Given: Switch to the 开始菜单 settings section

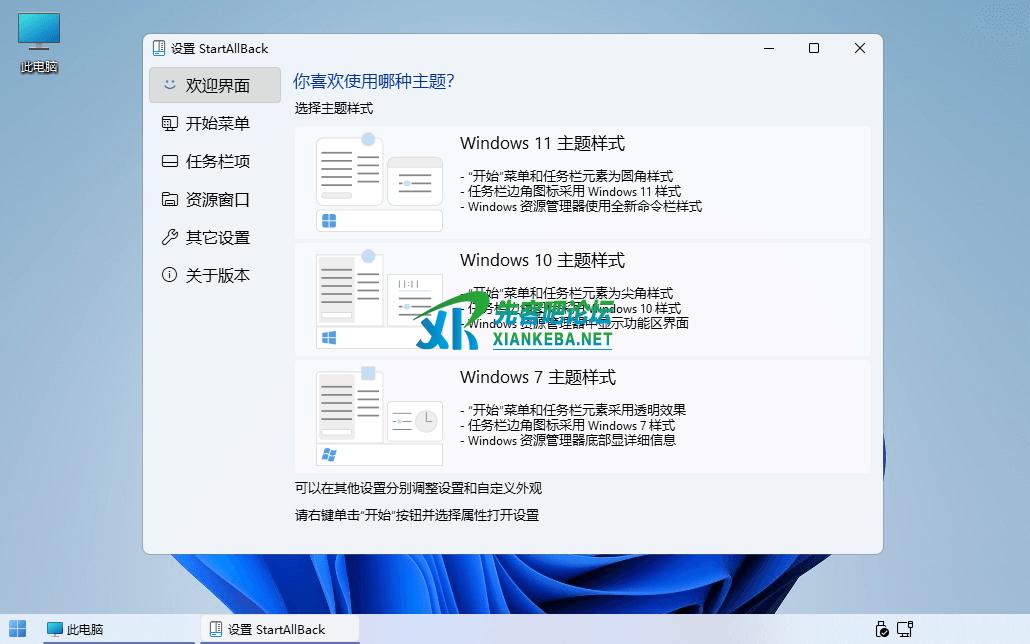Looking at the screenshot, I should point(215,124).
